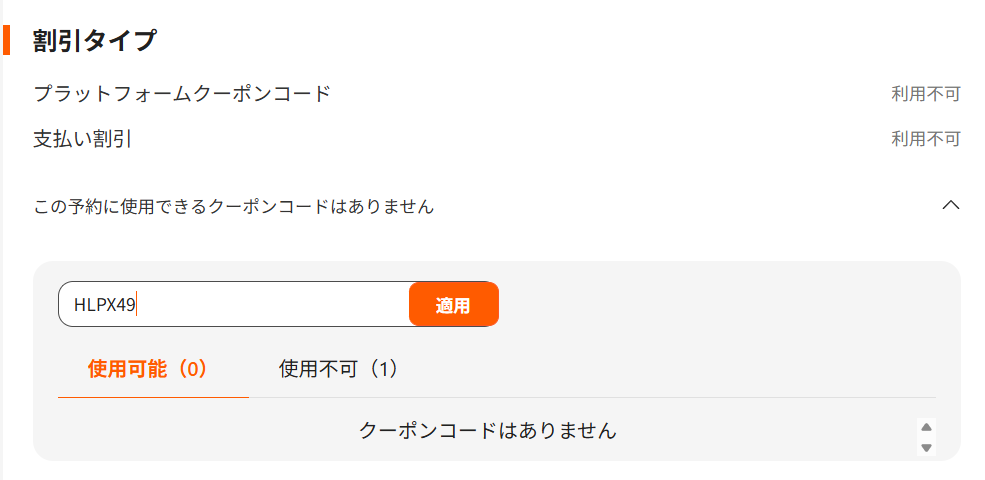985x480 pixels.
Task: Click the scroll up arrow in the coupon list
Action: (926, 427)
